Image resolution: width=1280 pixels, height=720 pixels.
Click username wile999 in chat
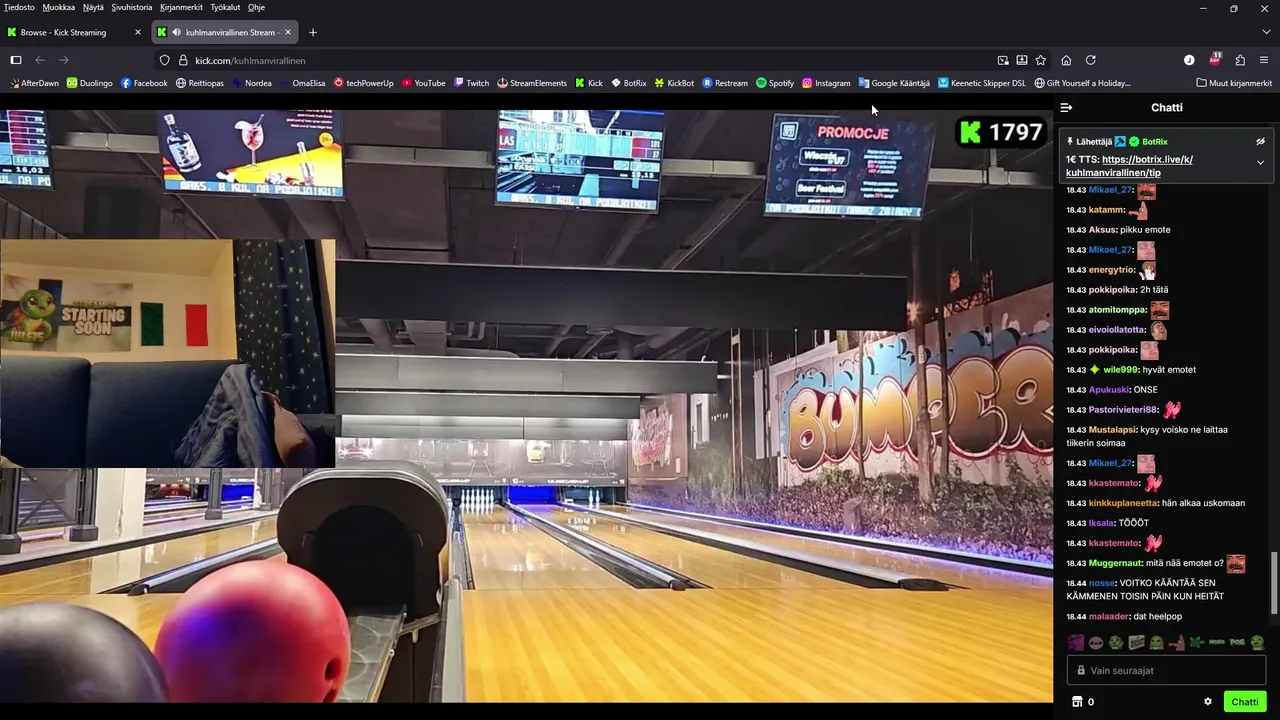click(x=1120, y=370)
